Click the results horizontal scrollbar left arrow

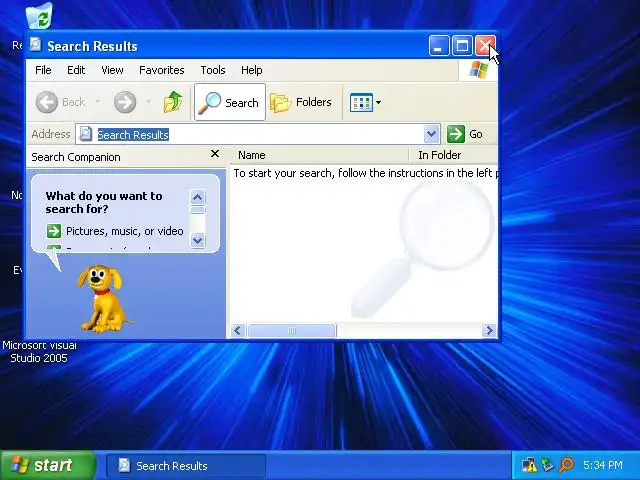click(x=238, y=330)
